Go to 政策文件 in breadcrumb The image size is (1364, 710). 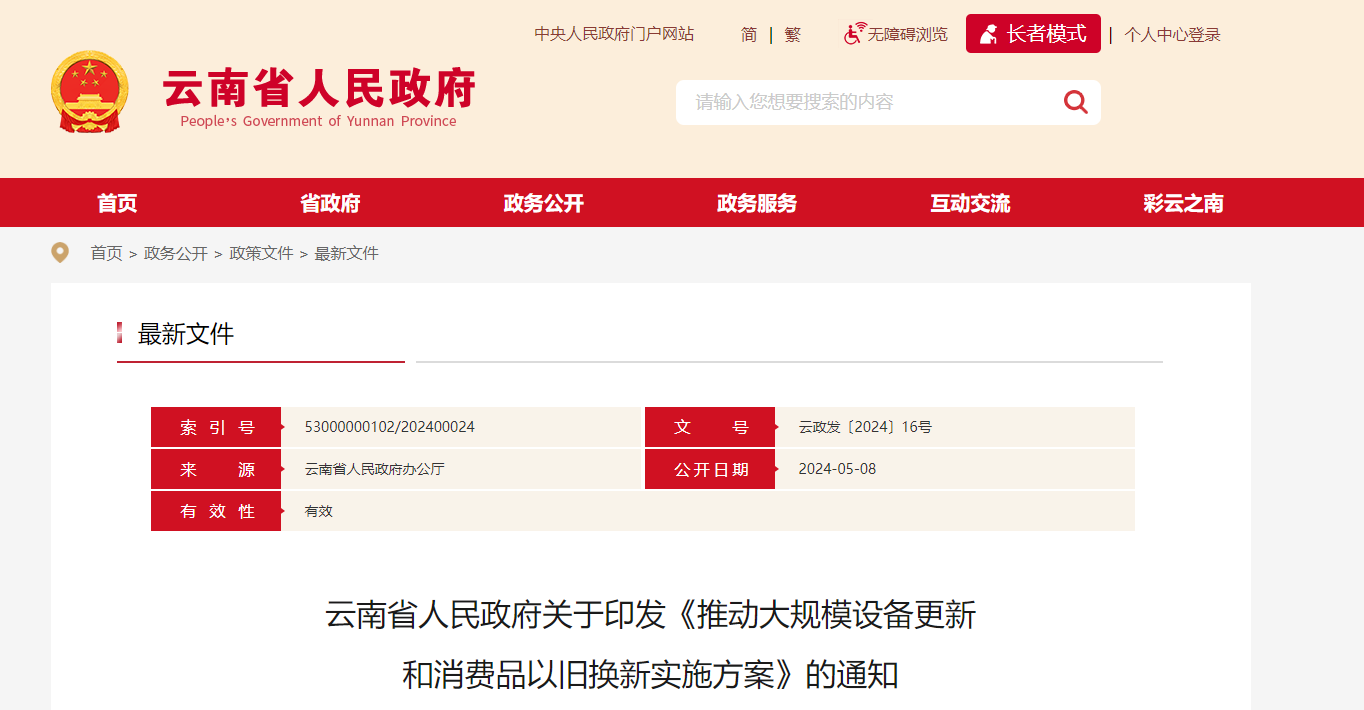tap(261, 254)
